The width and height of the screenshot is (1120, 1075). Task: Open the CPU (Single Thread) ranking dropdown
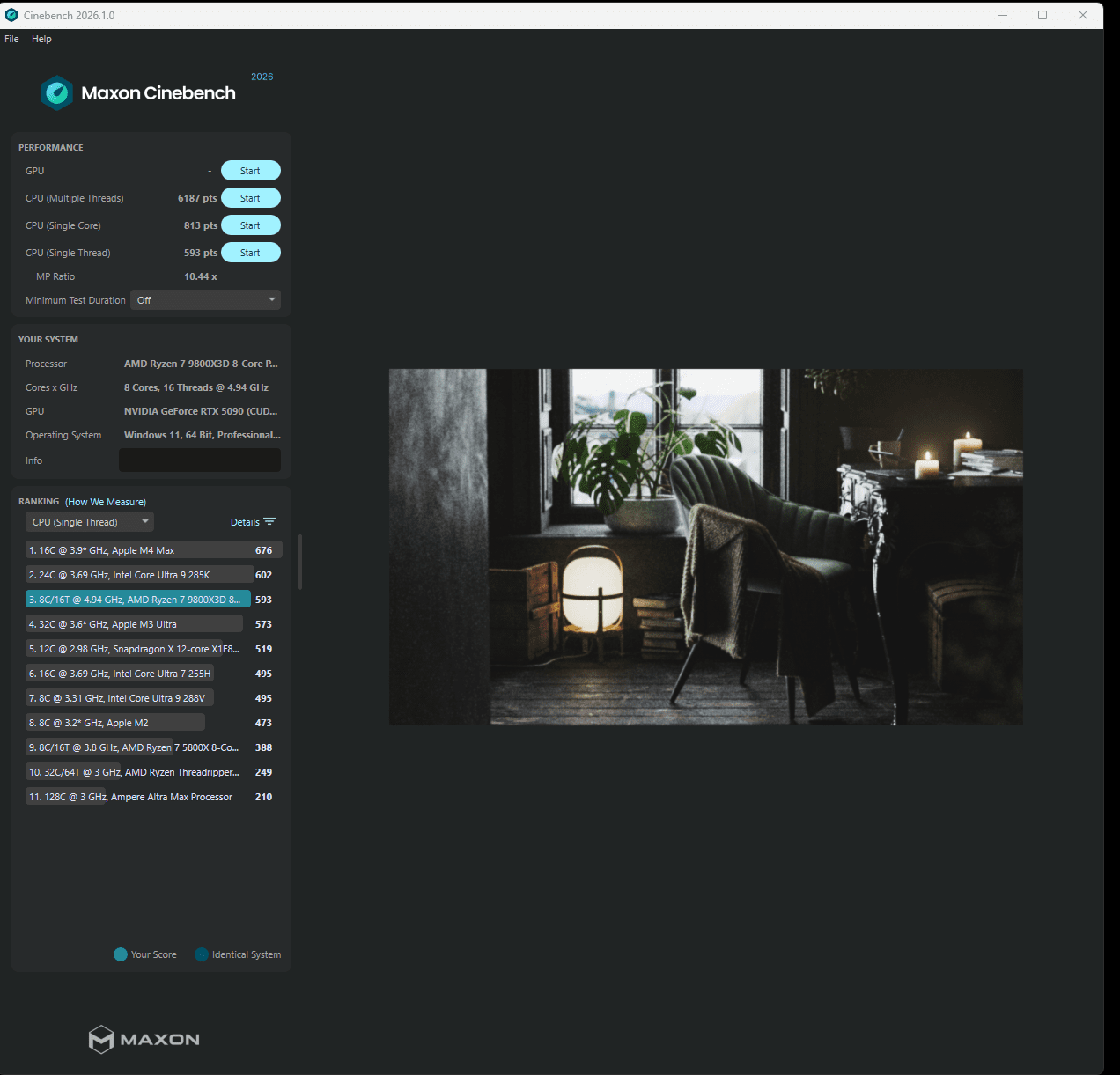[x=90, y=522]
